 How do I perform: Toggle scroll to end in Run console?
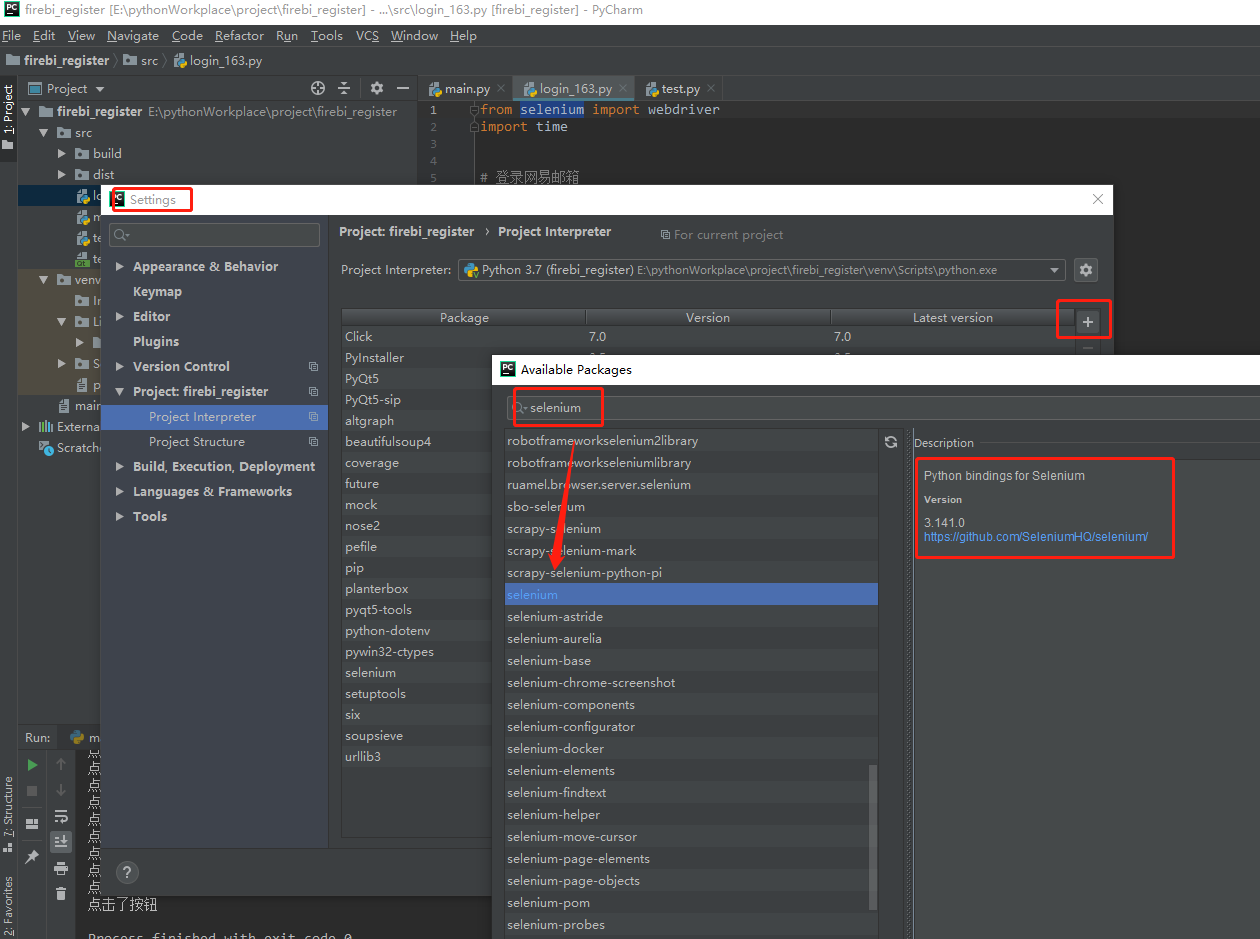pos(61,842)
